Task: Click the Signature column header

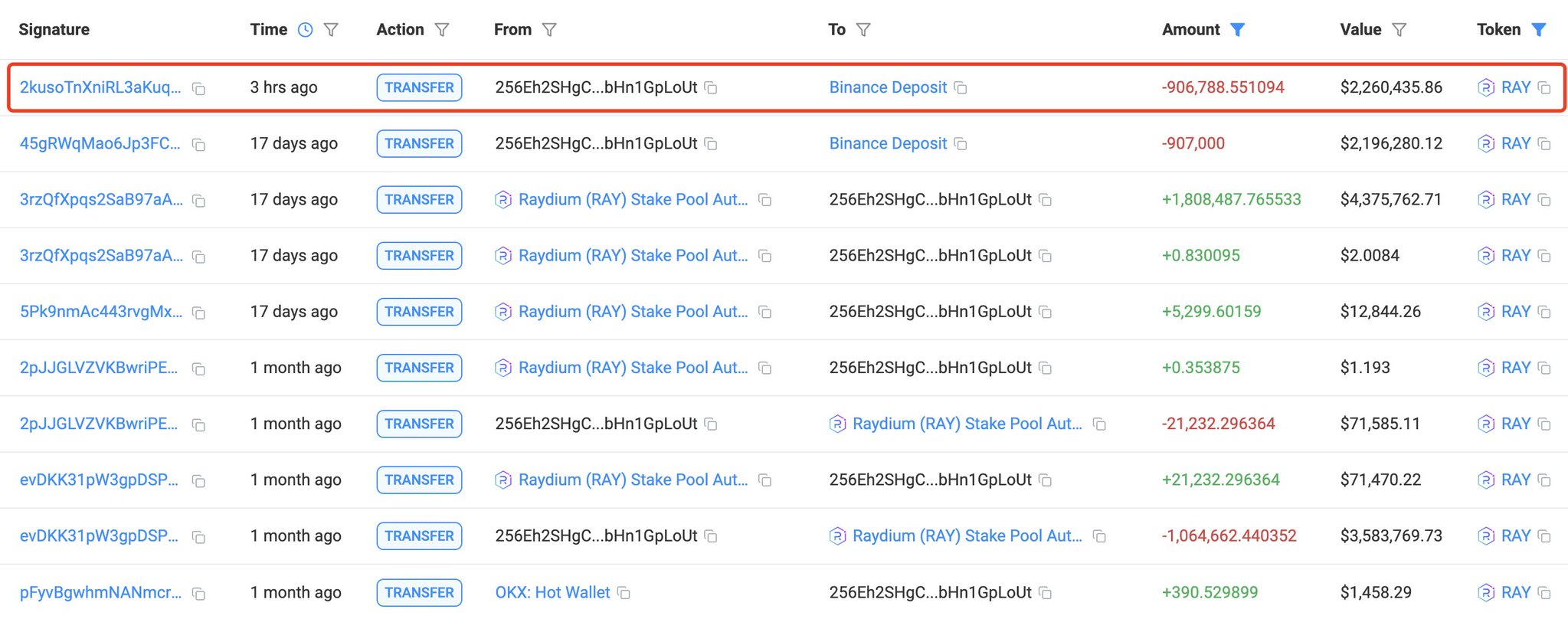Action: (54, 30)
